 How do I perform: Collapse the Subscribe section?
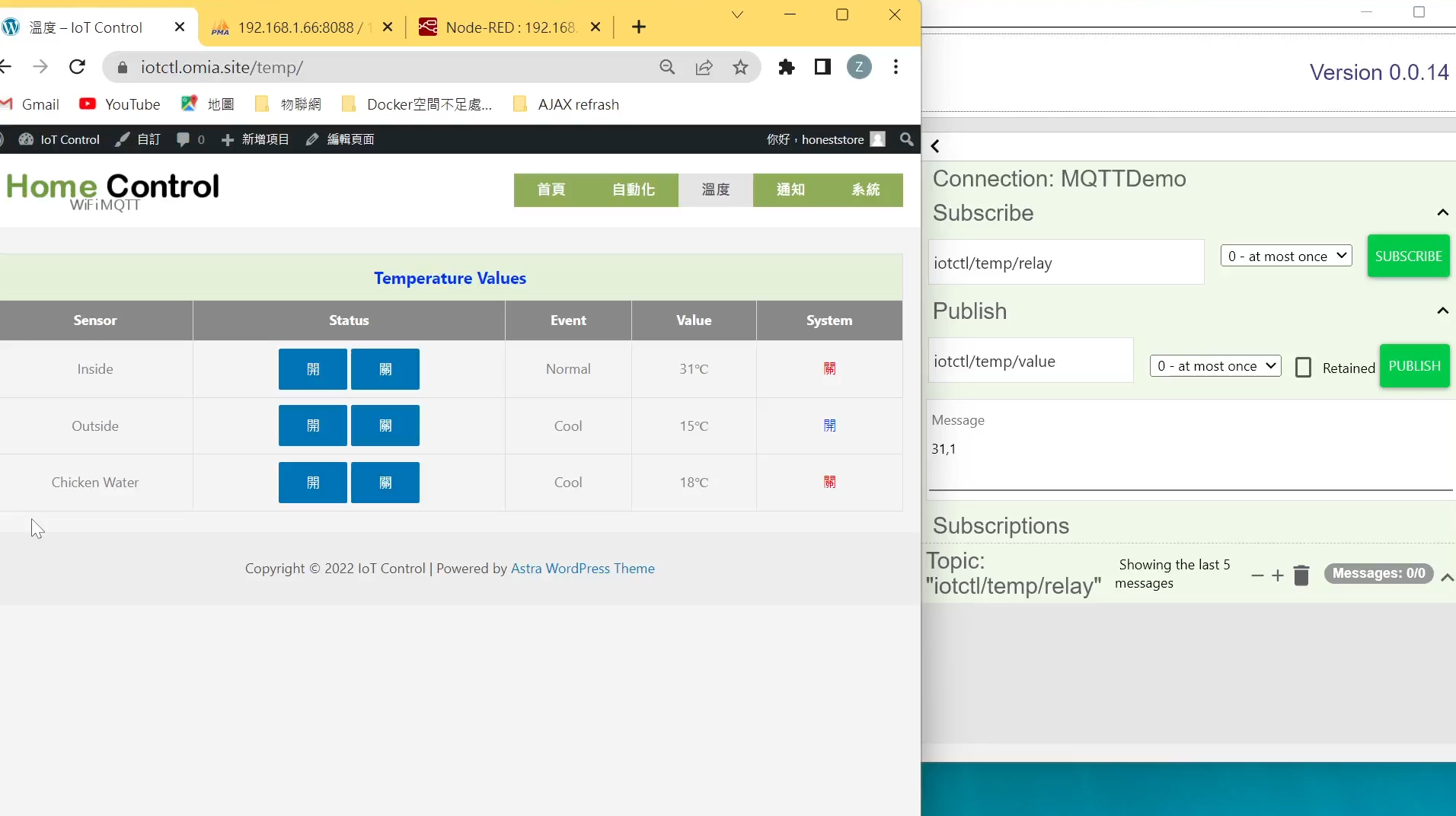tap(1442, 213)
